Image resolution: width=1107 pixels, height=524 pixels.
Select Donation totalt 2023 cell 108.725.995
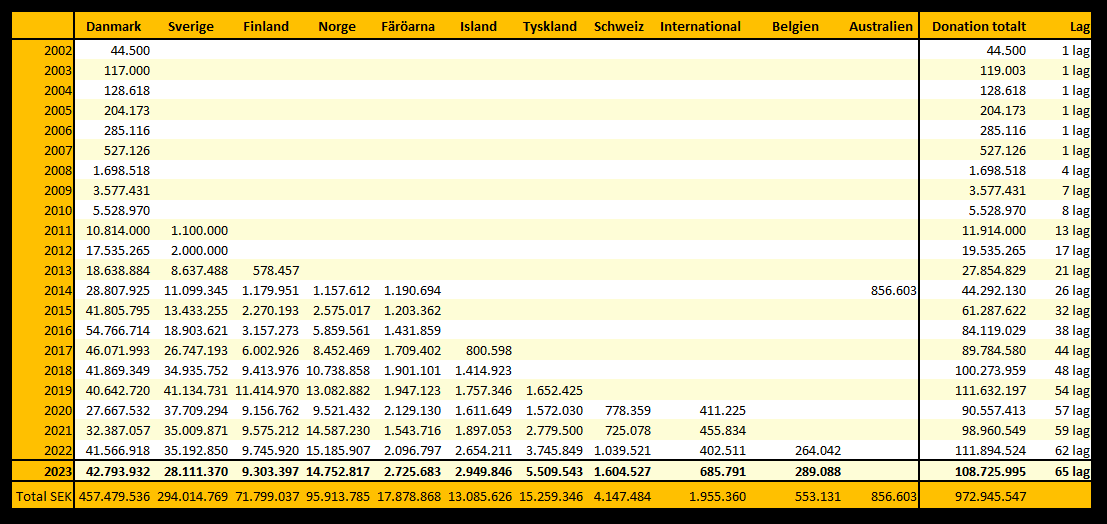pyautogui.click(x=991, y=470)
